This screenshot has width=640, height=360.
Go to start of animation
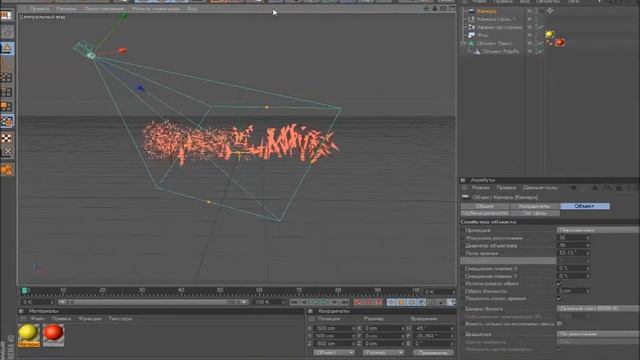click(x=294, y=302)
